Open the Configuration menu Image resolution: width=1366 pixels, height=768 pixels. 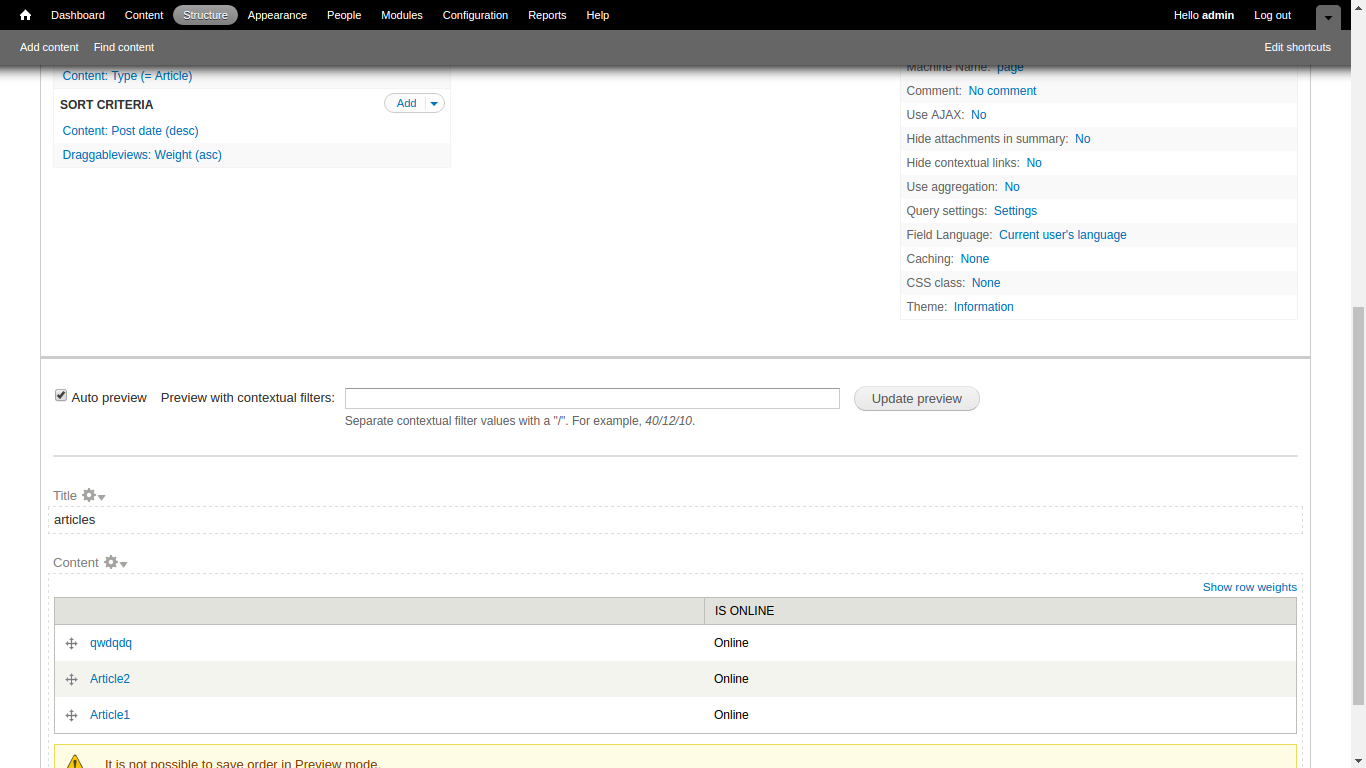coord(476,15)
